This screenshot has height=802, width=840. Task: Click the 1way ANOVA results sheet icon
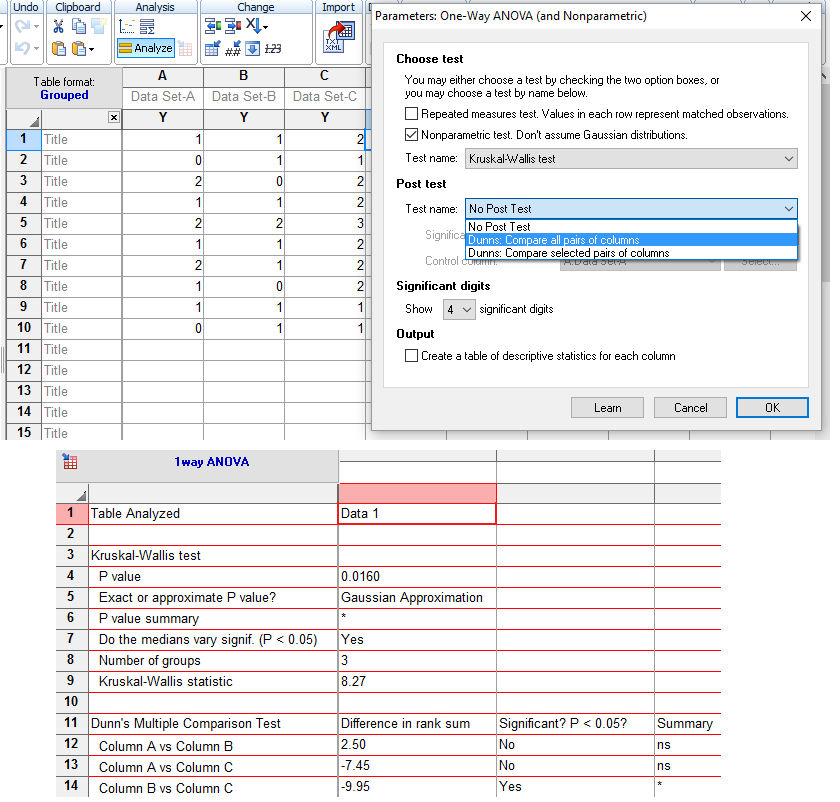(70, 461)
